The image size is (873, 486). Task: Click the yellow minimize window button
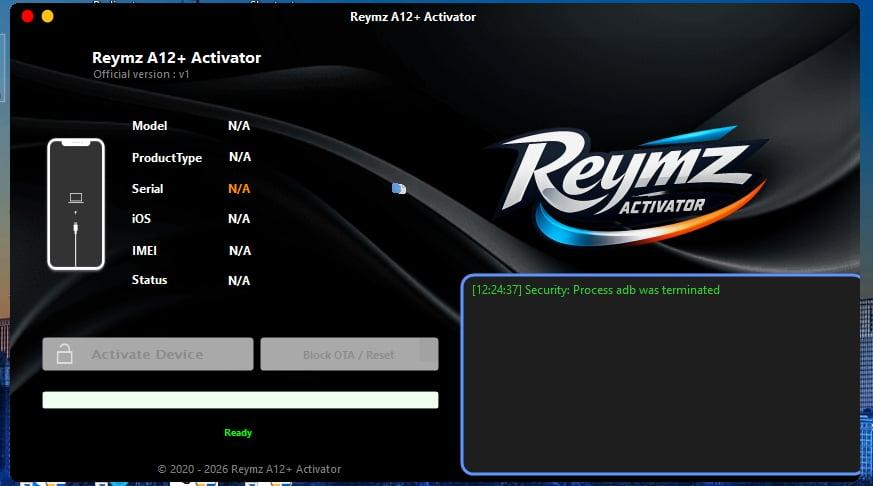tap(47, 16)
